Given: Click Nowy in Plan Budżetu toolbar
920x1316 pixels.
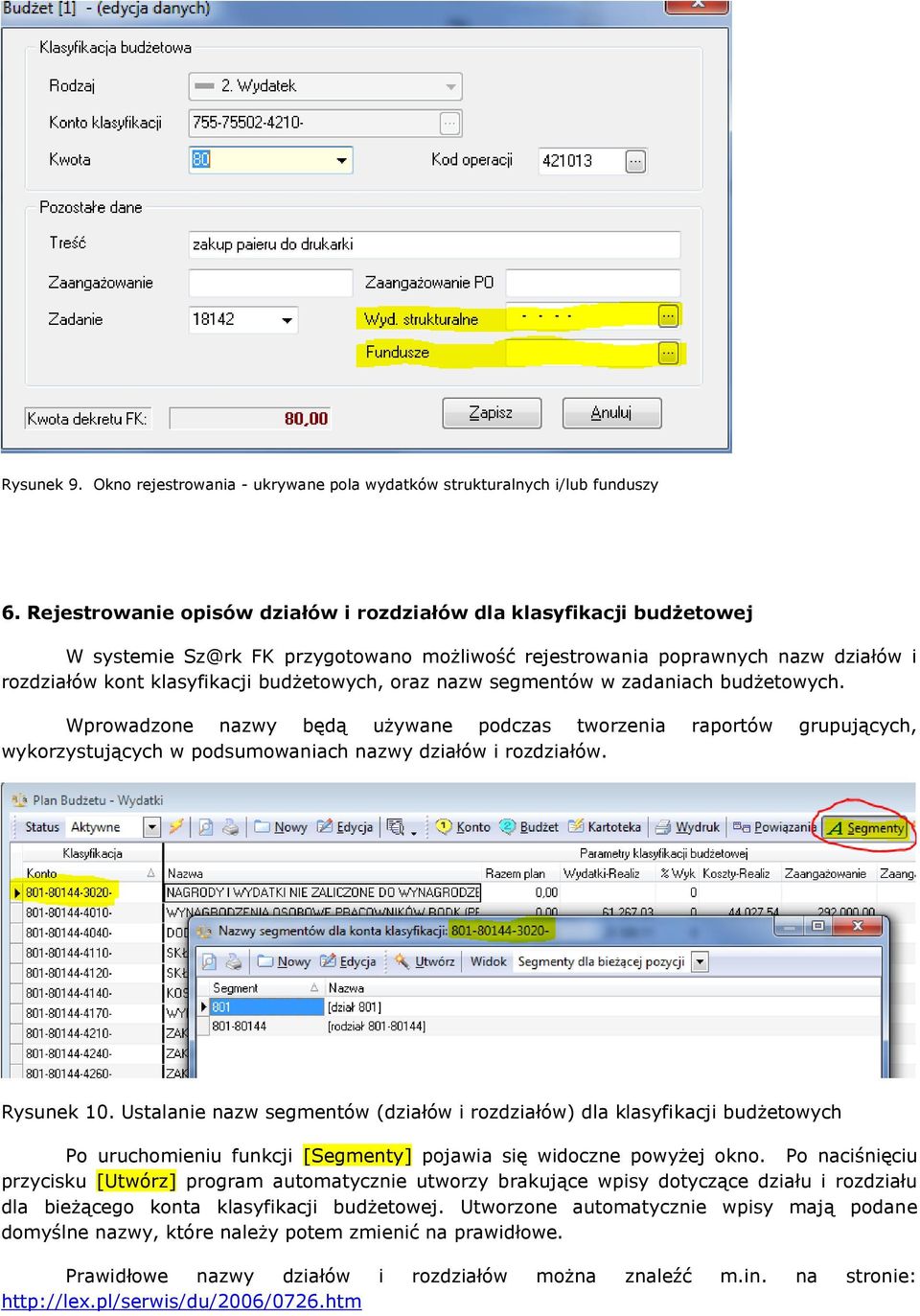Looking at the screenshot, I should (281, 826).
